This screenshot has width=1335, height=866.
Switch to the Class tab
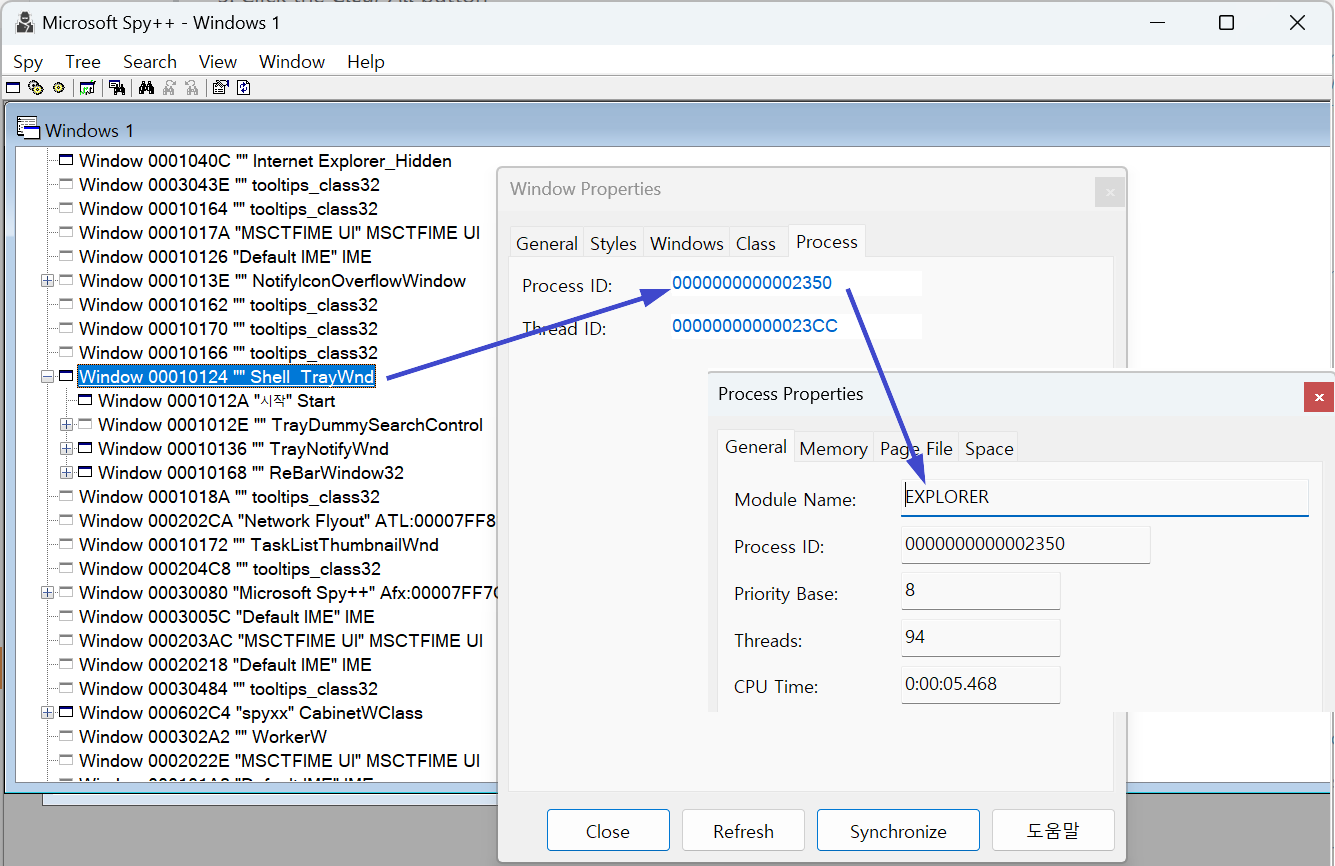(x=756, y=243)
